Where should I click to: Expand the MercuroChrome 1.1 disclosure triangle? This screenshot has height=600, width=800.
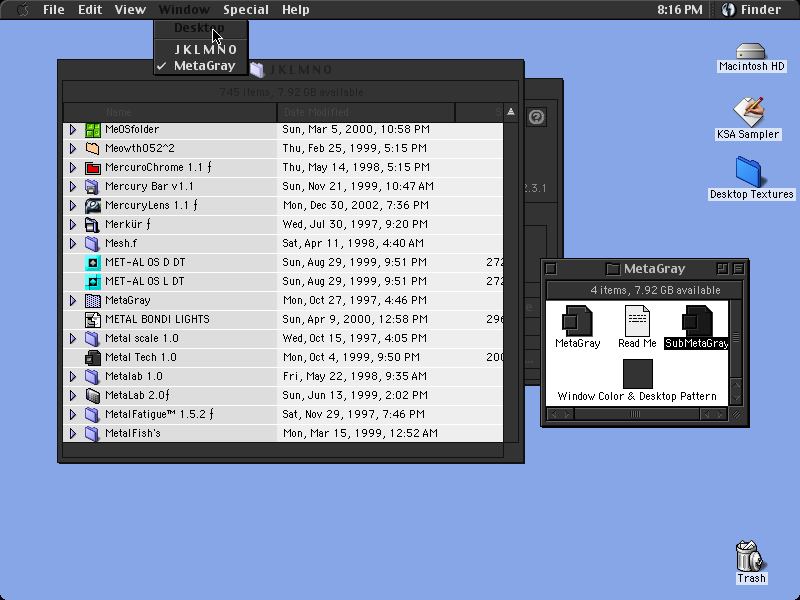click(73, 167)
